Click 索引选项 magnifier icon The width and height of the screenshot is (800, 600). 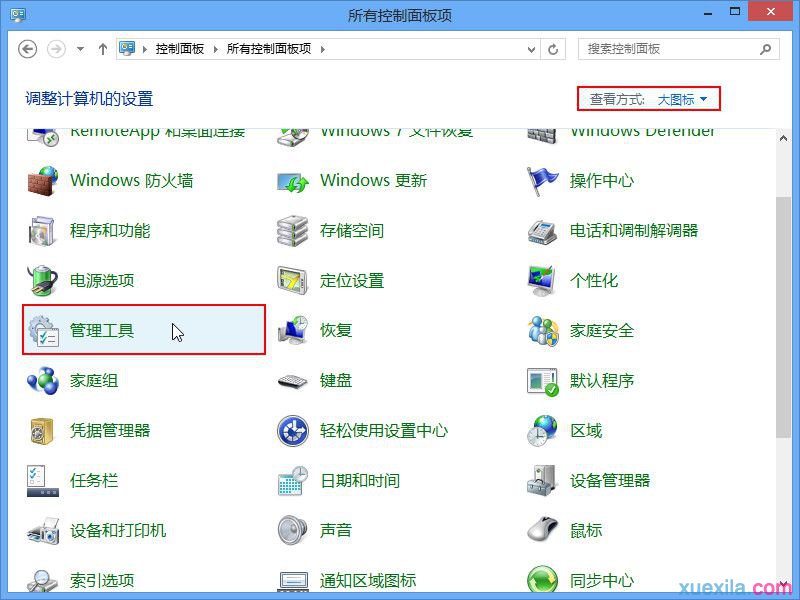pos(43,581)
